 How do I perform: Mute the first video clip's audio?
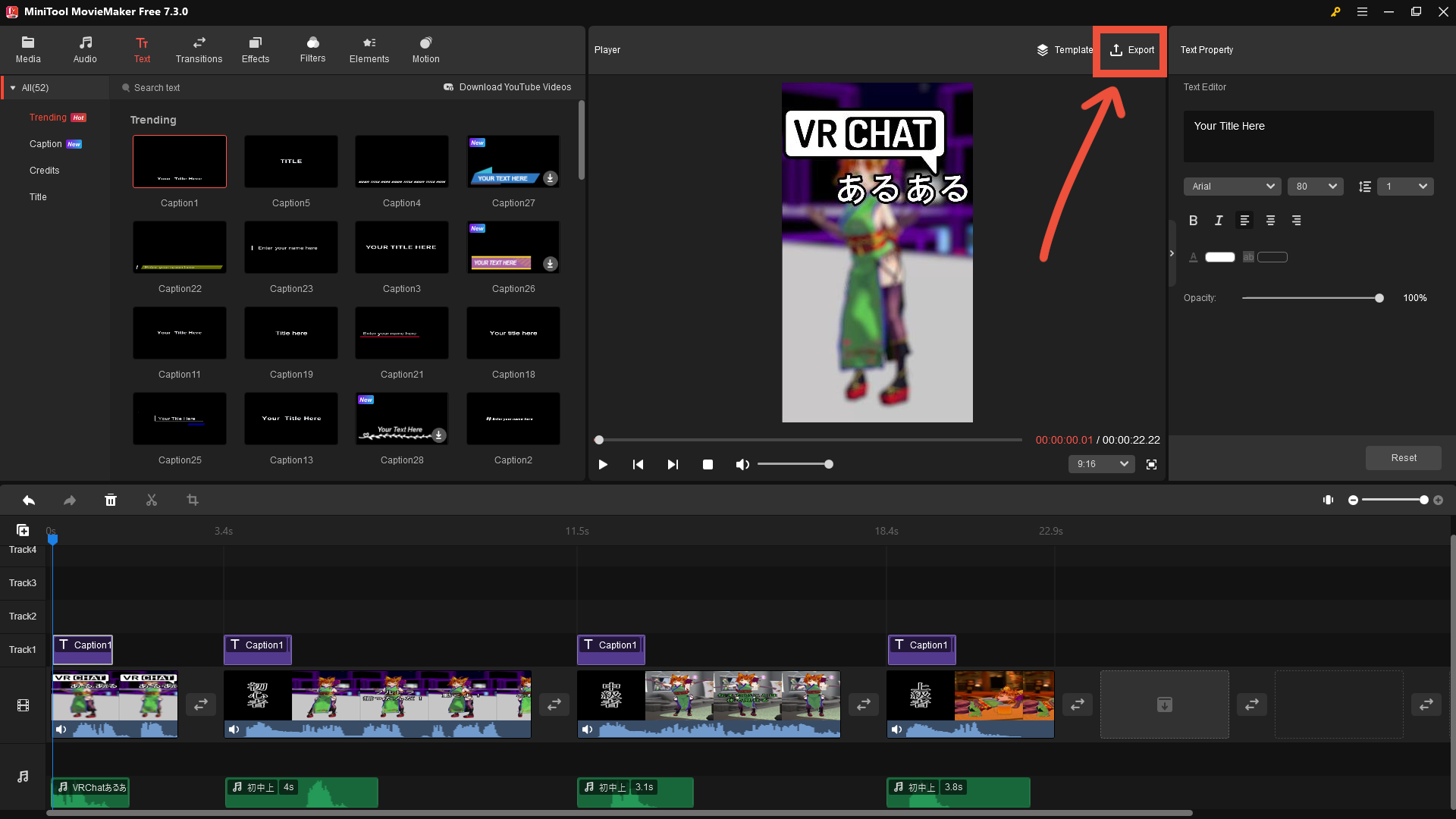point(61,730)
